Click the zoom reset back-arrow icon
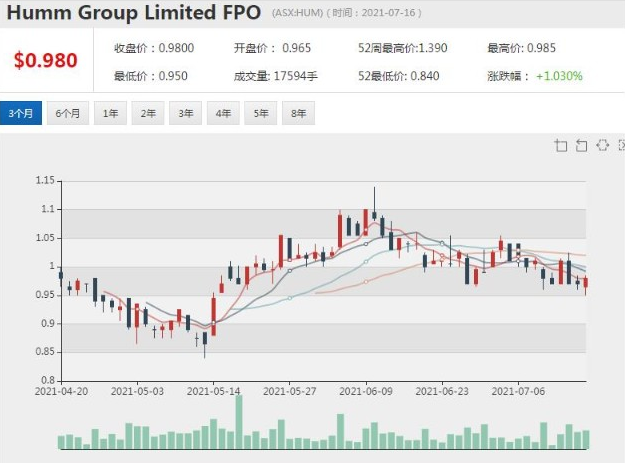Screen dimensions: 625x463 pyautogui.click(x=581, y=146)
